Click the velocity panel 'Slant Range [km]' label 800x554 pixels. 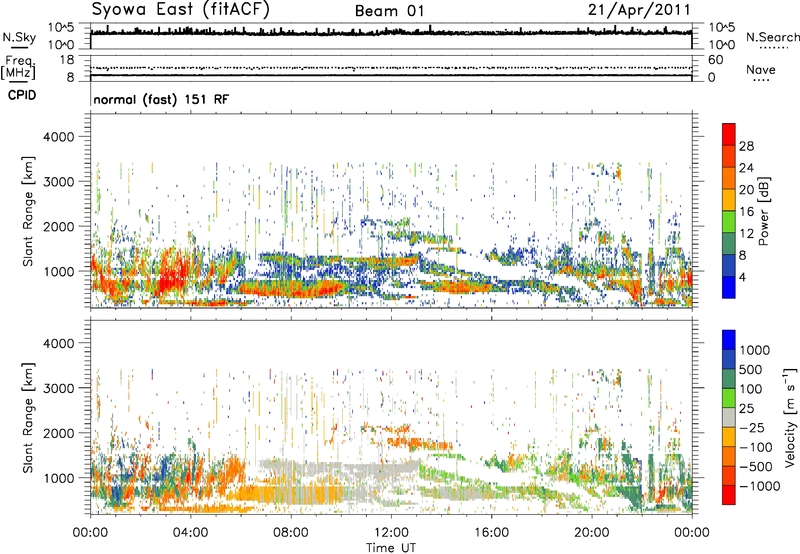[28, 417]
